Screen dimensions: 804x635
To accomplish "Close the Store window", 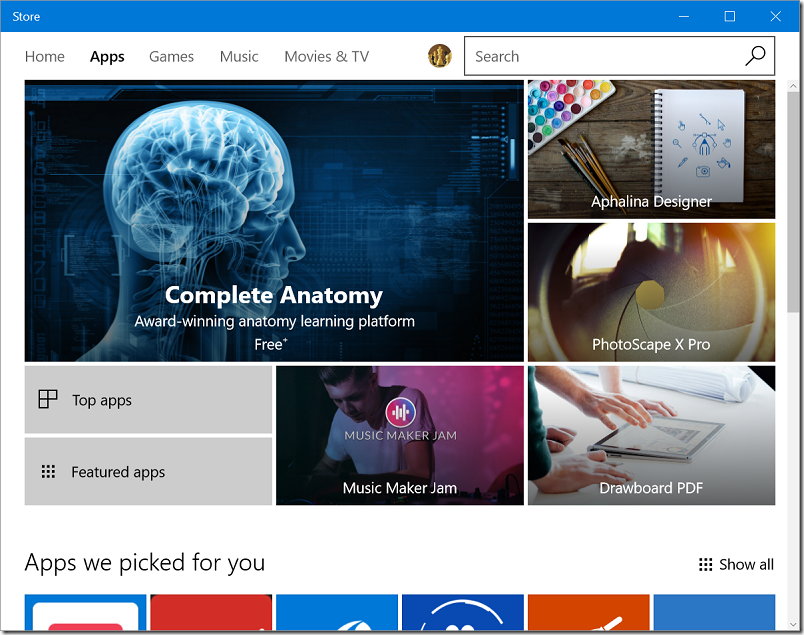I will [775, 16].
